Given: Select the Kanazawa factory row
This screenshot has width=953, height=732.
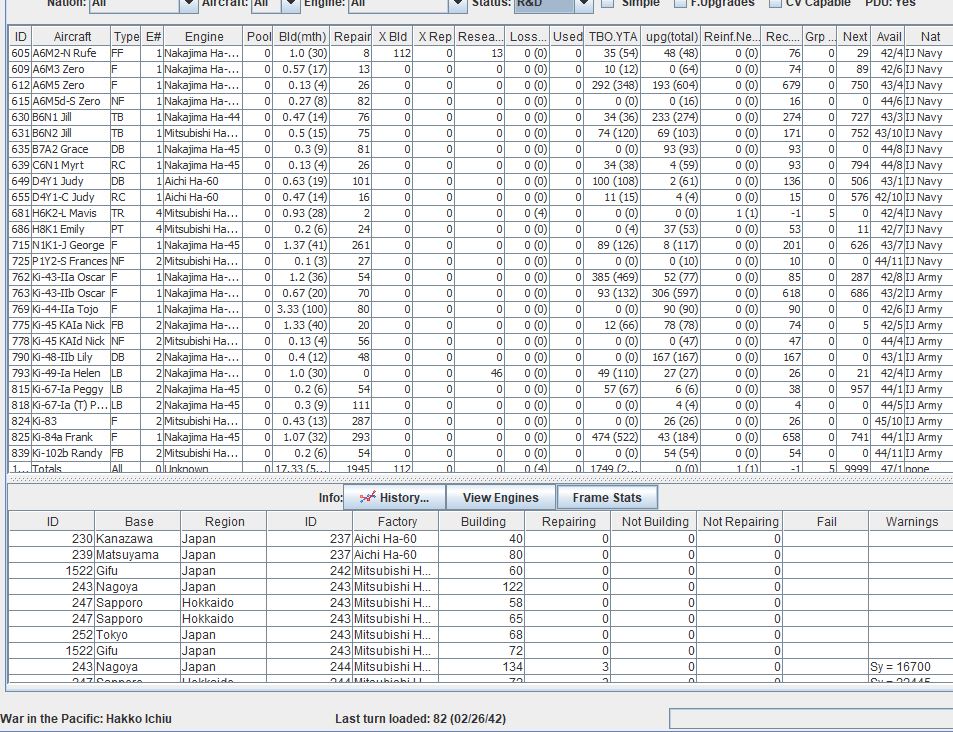Looking at the screenshot, I should click(481, 539).
